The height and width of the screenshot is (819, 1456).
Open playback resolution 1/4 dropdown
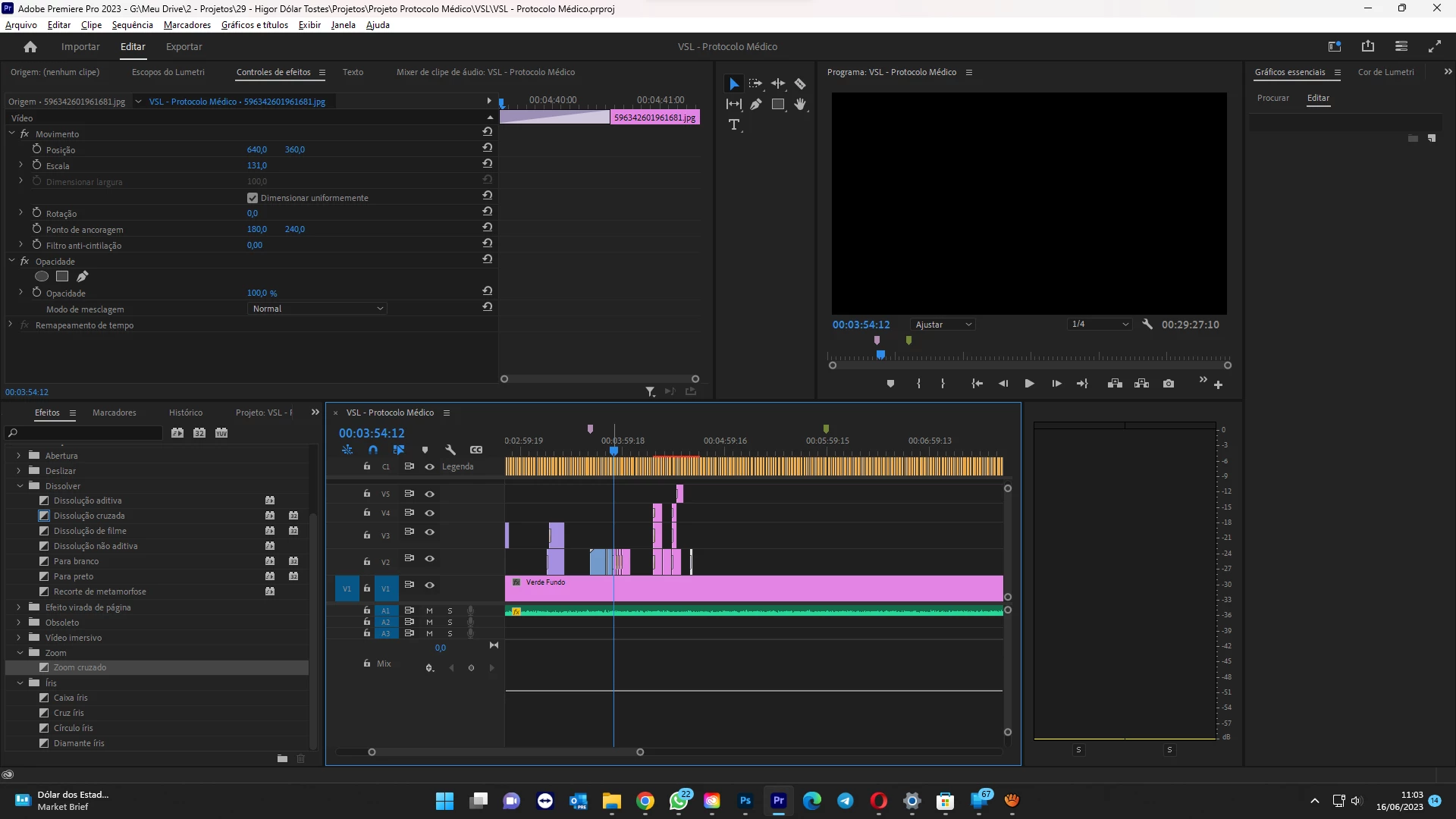[x=1100, y=325]
